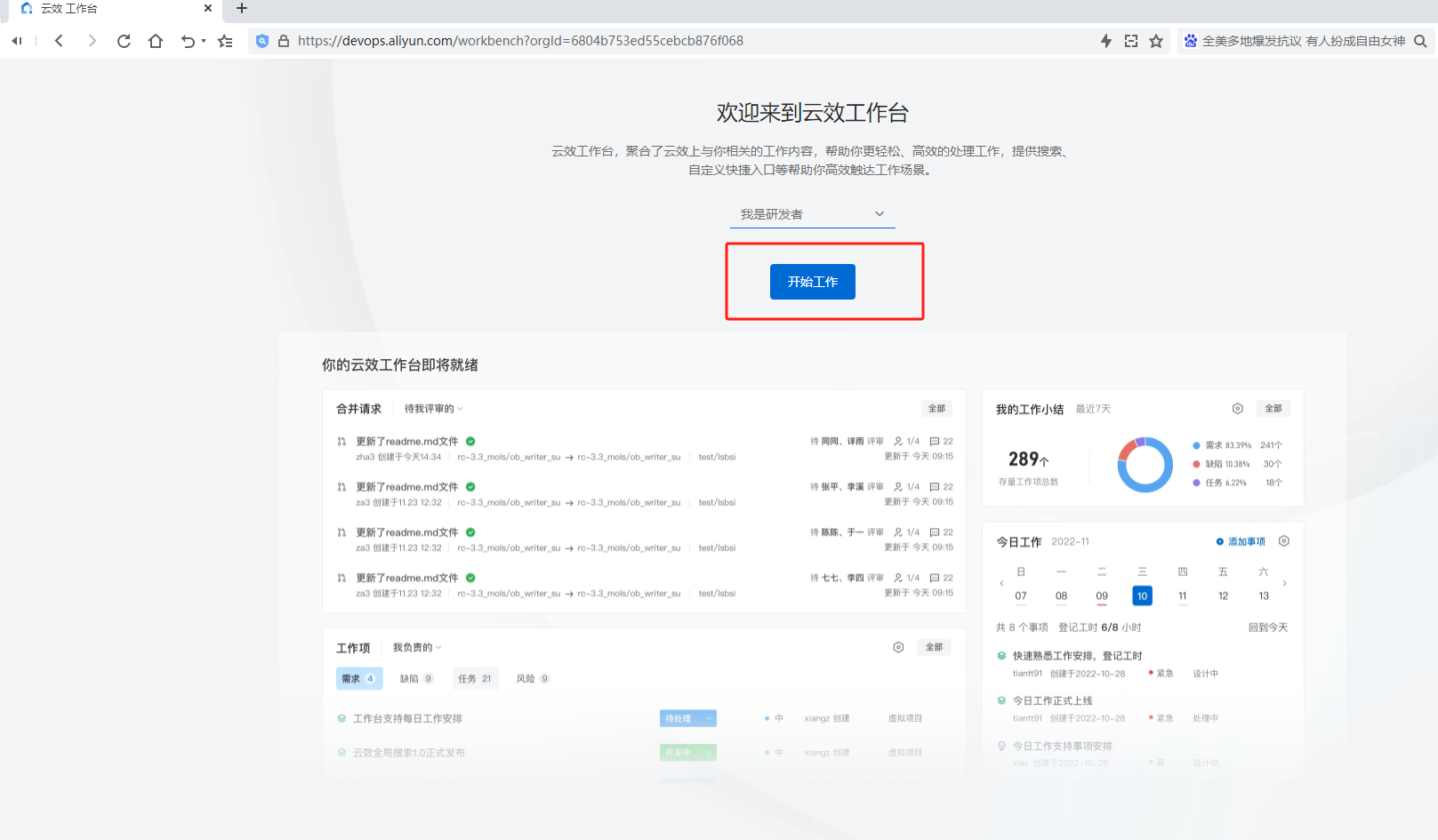Click the 任务 6.22% legend dot
This screenshot has height=840, width=1438.
click(x=1196, y=483)
